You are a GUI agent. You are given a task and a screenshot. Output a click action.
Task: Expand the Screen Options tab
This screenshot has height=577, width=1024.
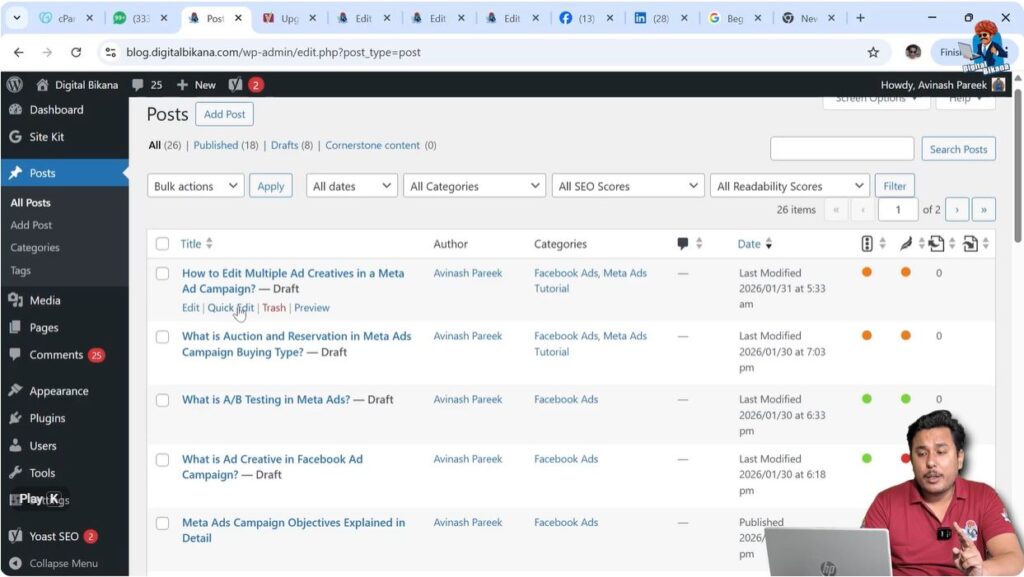tap(876, 99)
